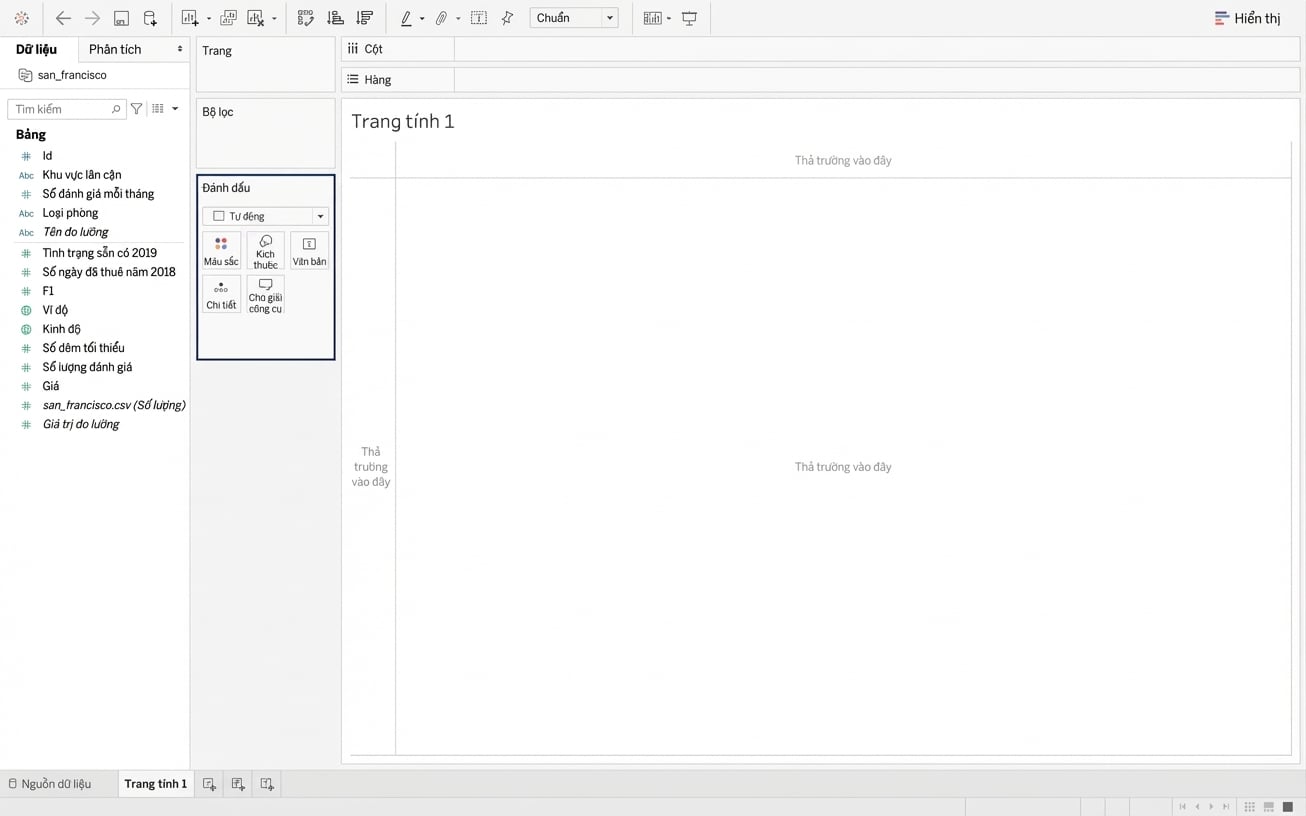1306x816 pixels.
Task: Swap rows and columns icon
Action: 306,18
